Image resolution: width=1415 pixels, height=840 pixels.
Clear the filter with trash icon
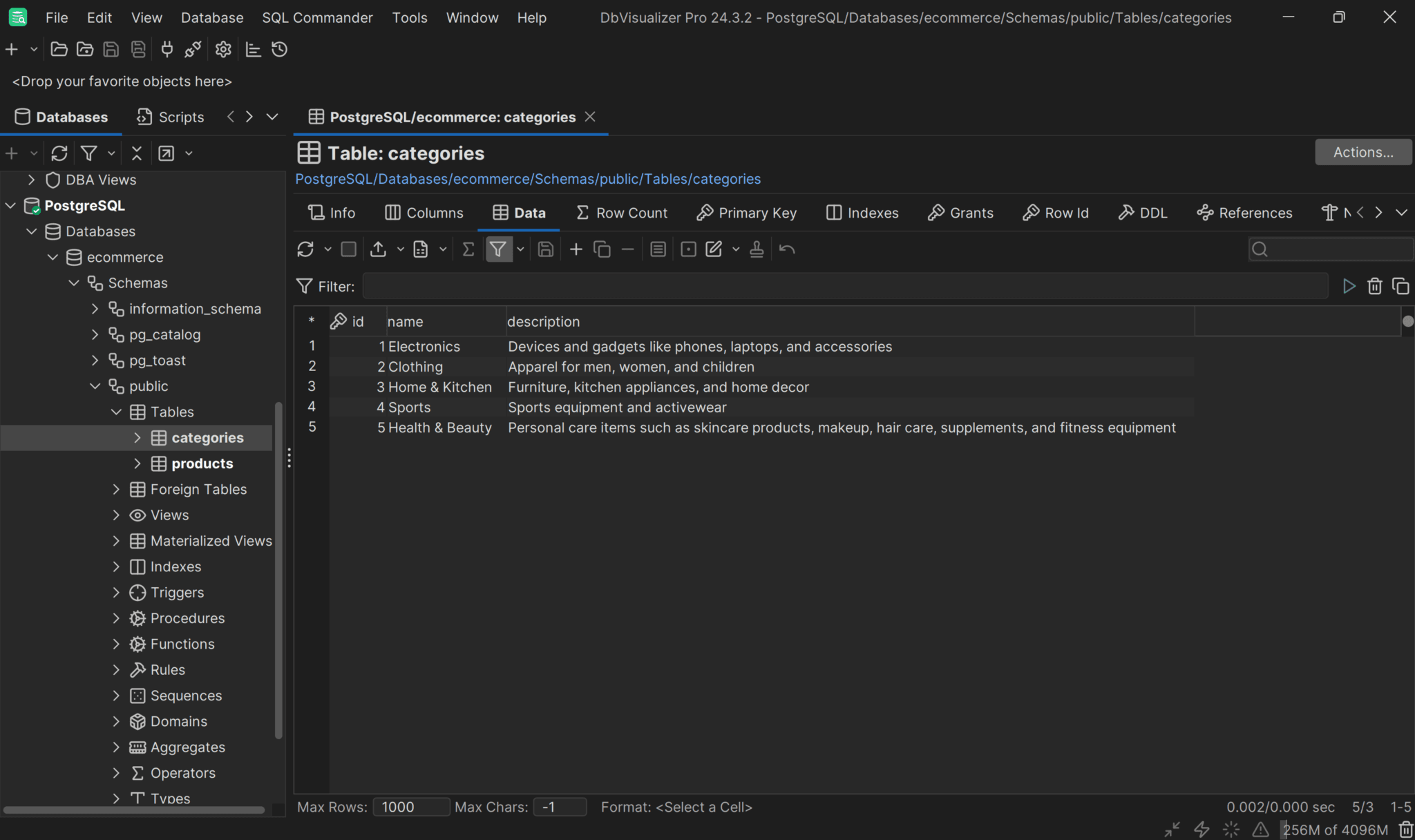(x=1374, y=285)
